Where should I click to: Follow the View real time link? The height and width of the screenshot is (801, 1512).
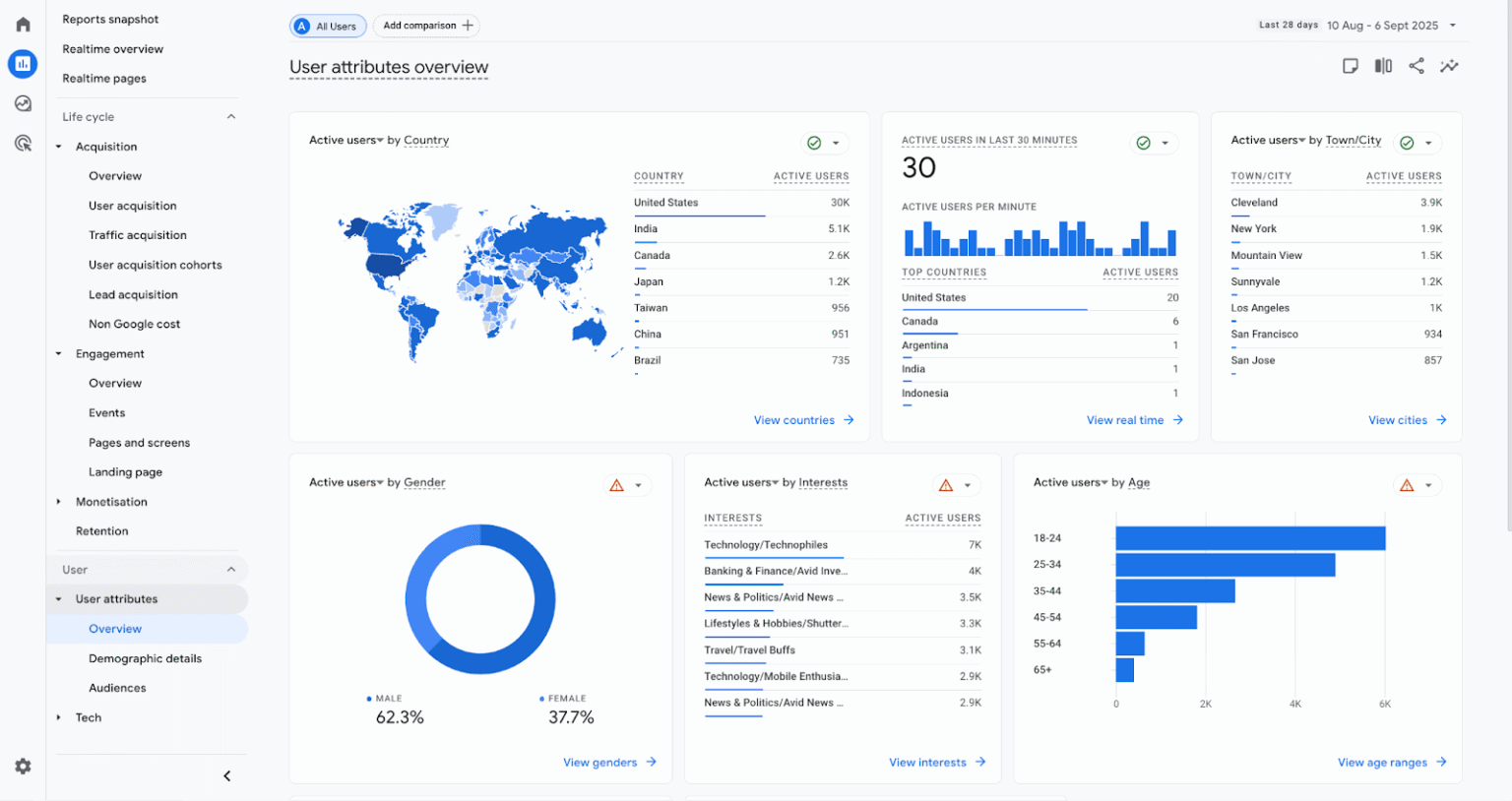tap(1126, 419)
